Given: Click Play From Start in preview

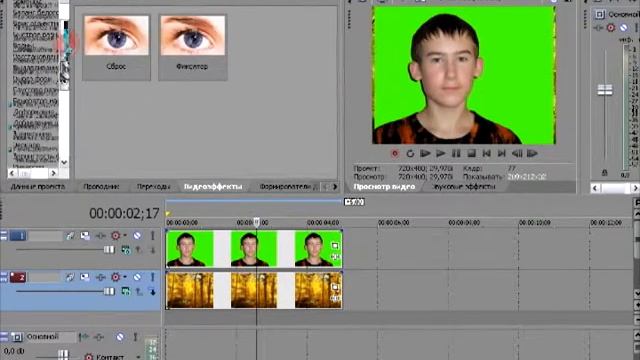Looking at the screenshot, I should pyautogui.click(x=425, y=153).
